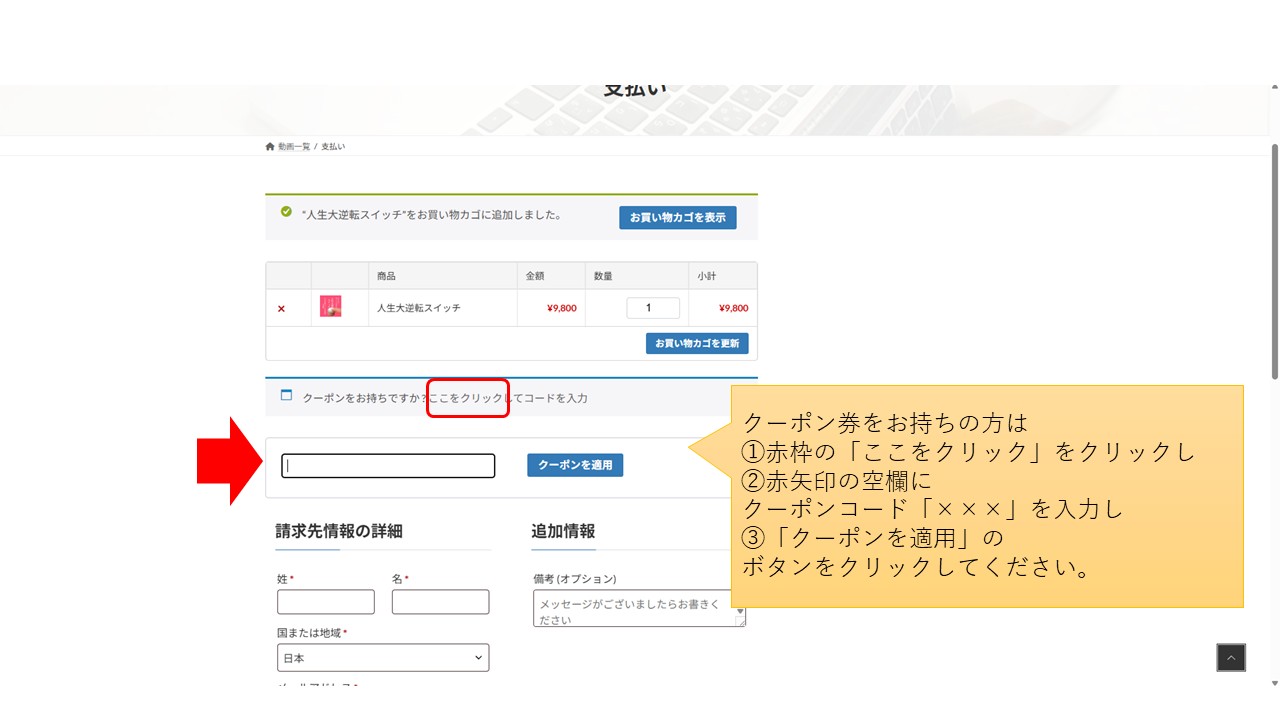Open the 国または地域 country dropdown
1280x720 pixels.
pyautogui.click(x=383, y=658)
